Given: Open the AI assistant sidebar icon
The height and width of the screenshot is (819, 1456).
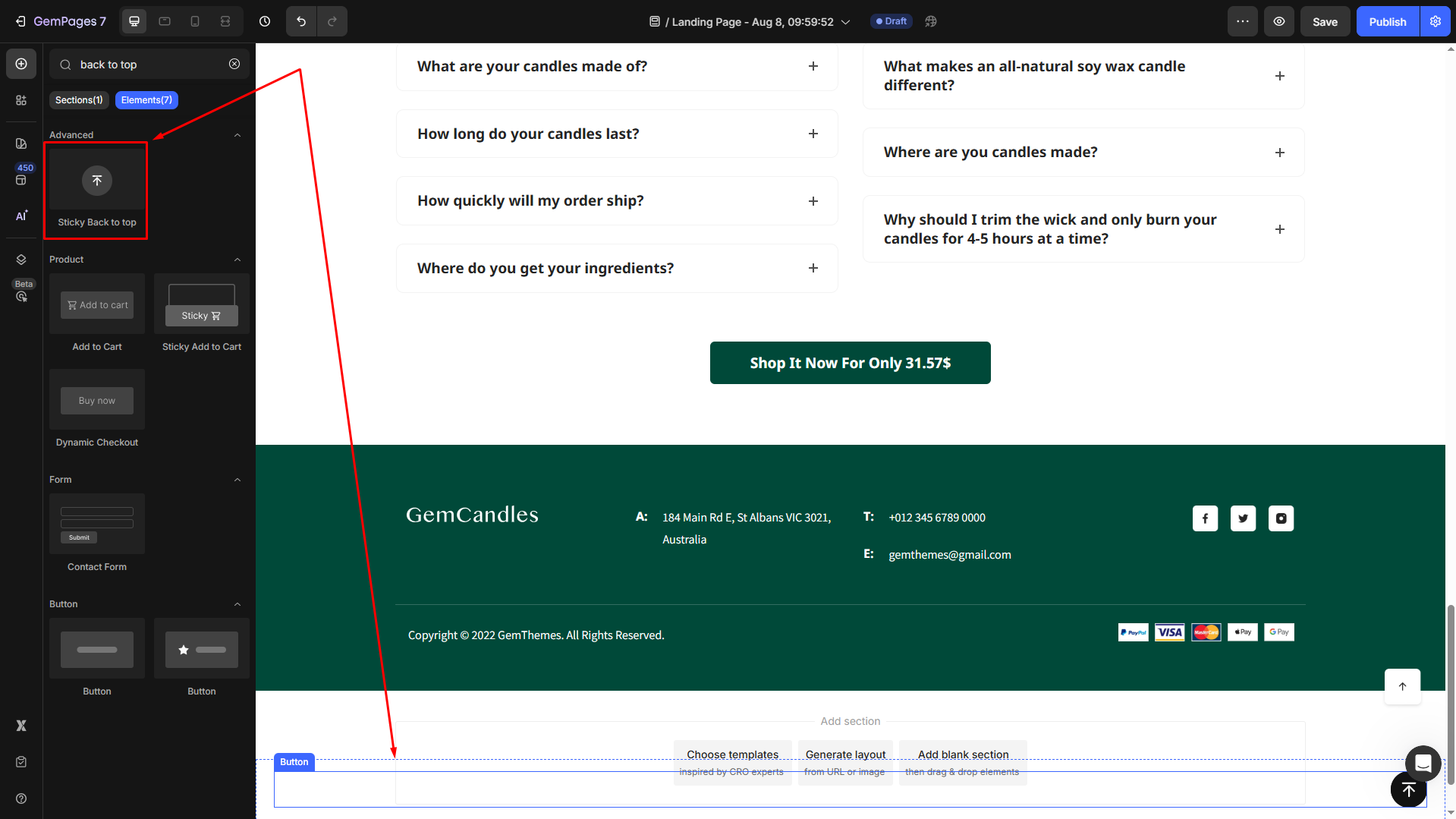Looking at the screenshot, I should click(21, 216).
